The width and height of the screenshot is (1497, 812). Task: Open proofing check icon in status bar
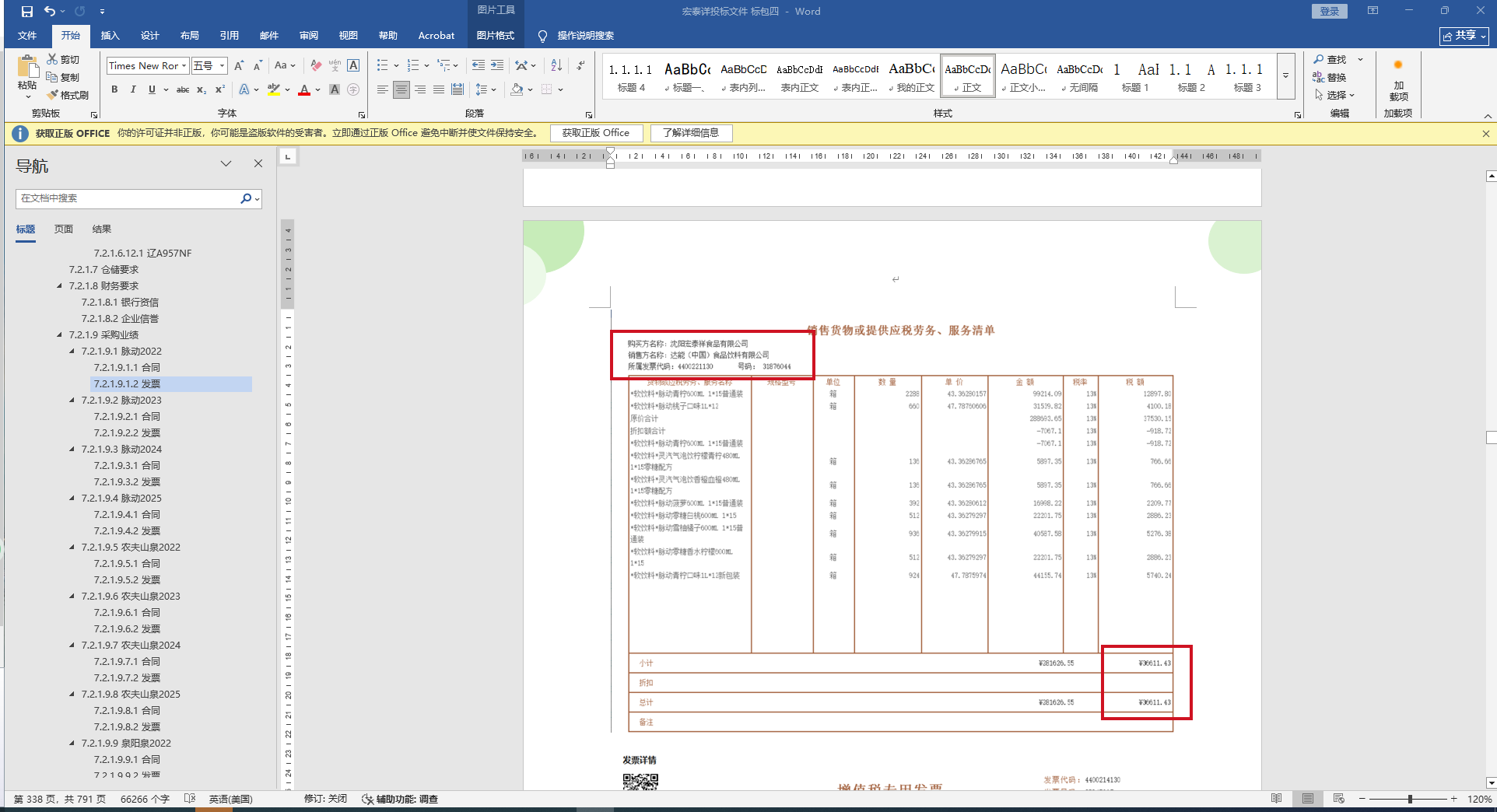[x=189, y=799]
